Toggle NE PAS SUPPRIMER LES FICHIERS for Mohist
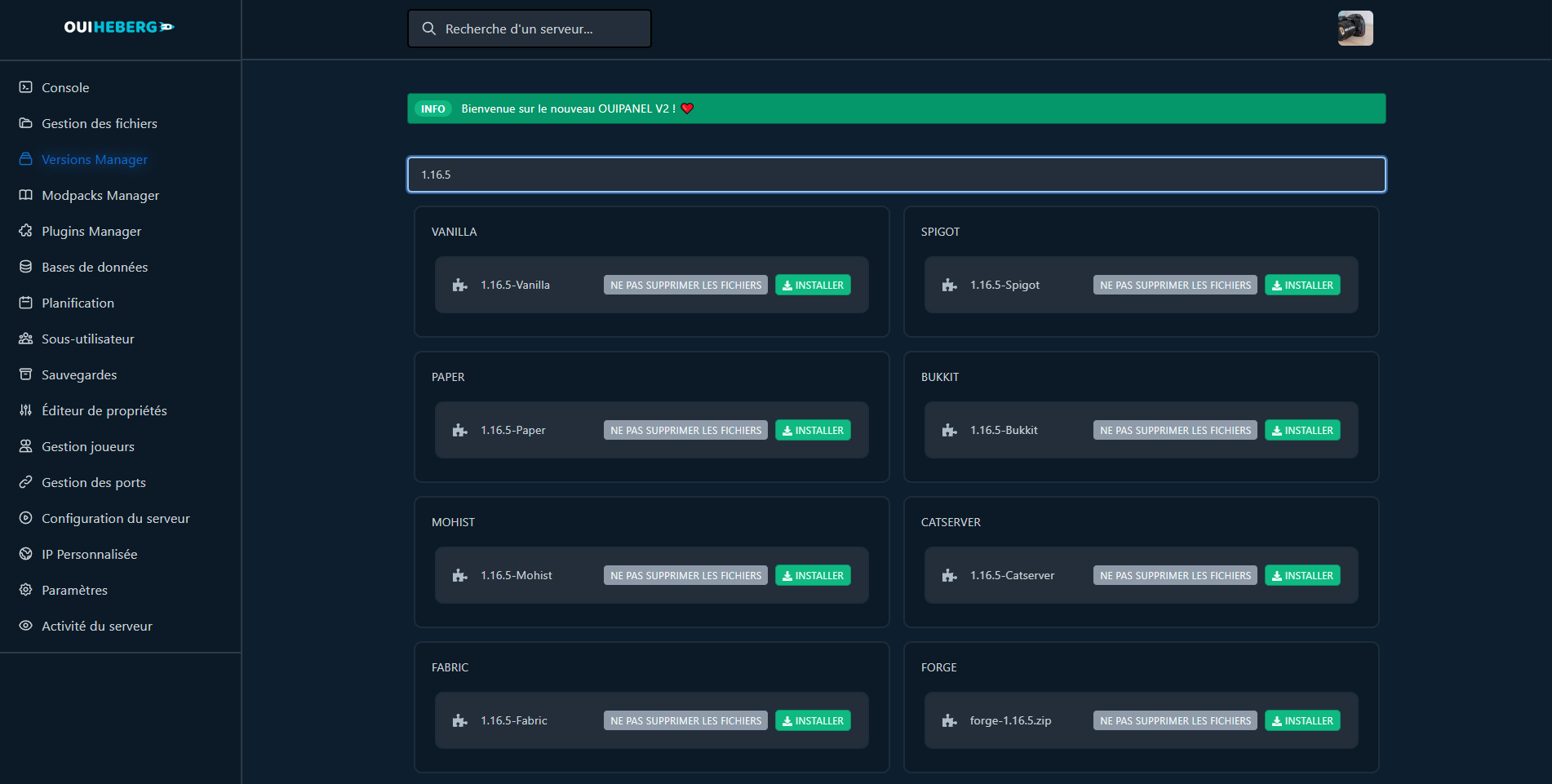The image size is (1552, 784). [x=685, y=575]
